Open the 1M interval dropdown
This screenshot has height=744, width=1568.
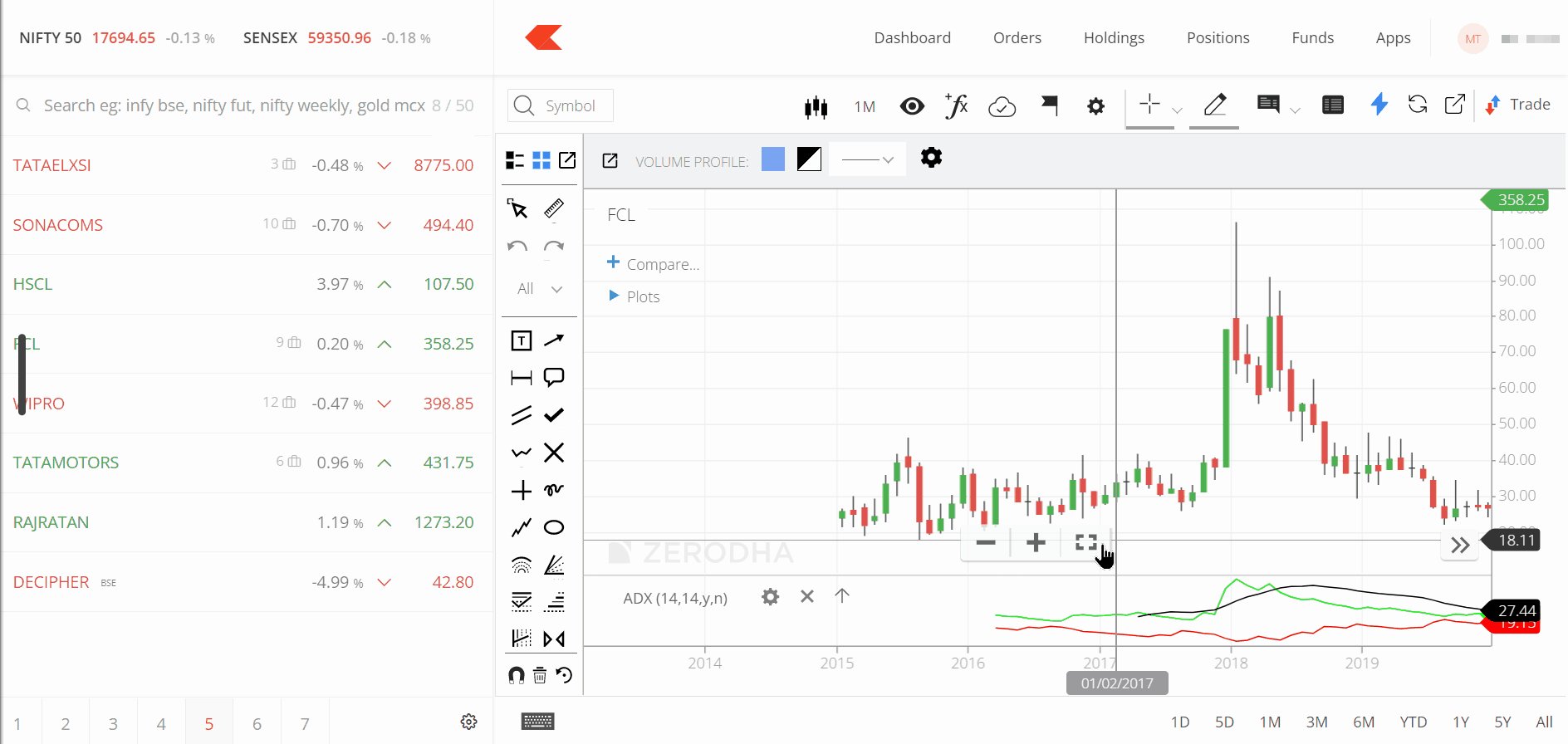pos(865,107)
